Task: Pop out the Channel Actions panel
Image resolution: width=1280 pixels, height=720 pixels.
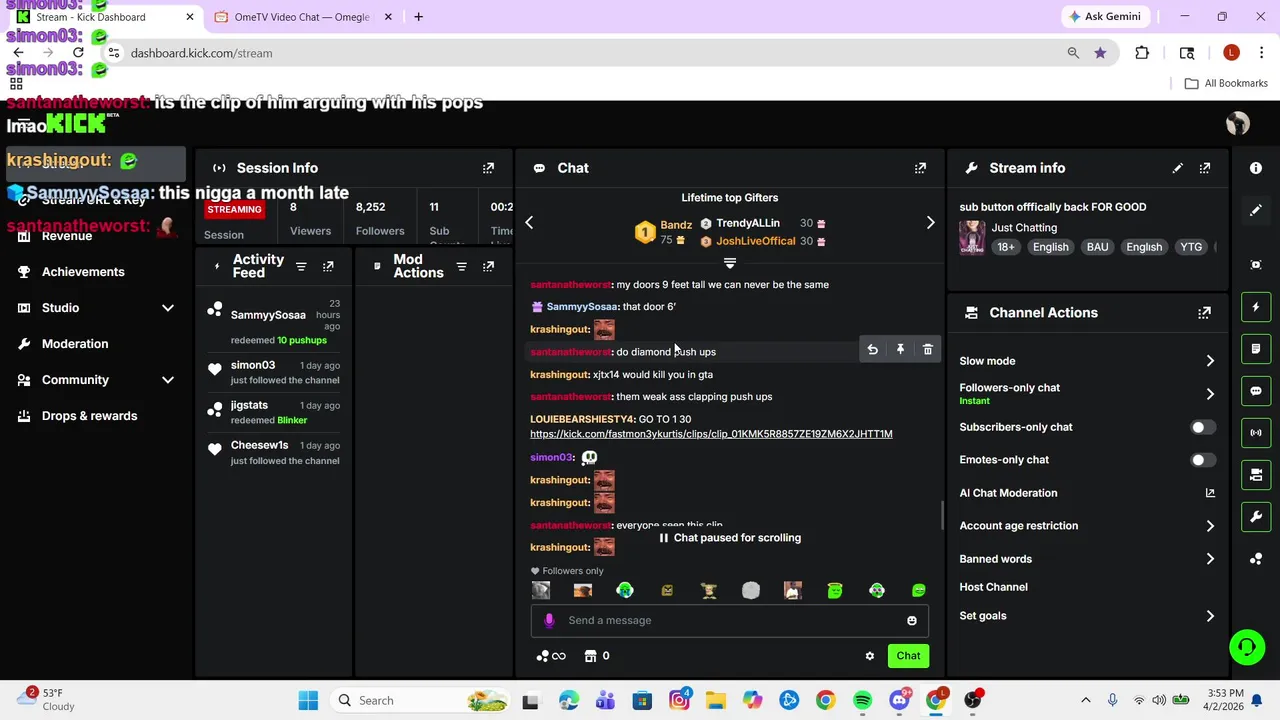Action: pos(1204,313)
